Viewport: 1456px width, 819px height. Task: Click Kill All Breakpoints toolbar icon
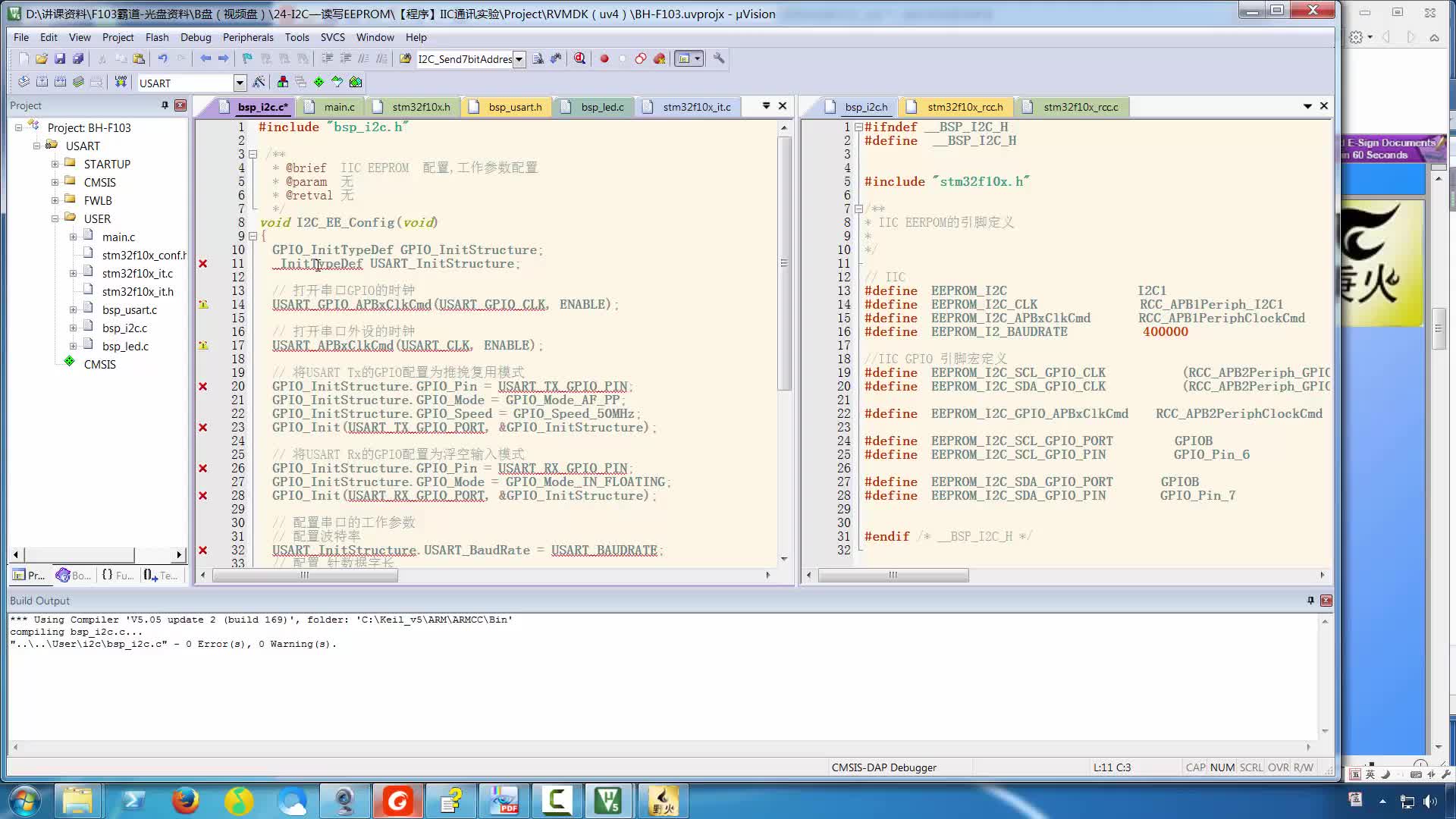click(x=659, y=58)
